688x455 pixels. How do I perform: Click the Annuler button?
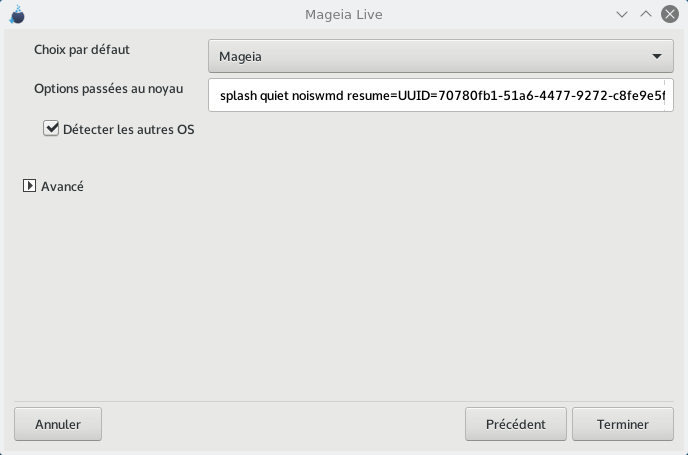pyautogui.click(x=58, y=424)
